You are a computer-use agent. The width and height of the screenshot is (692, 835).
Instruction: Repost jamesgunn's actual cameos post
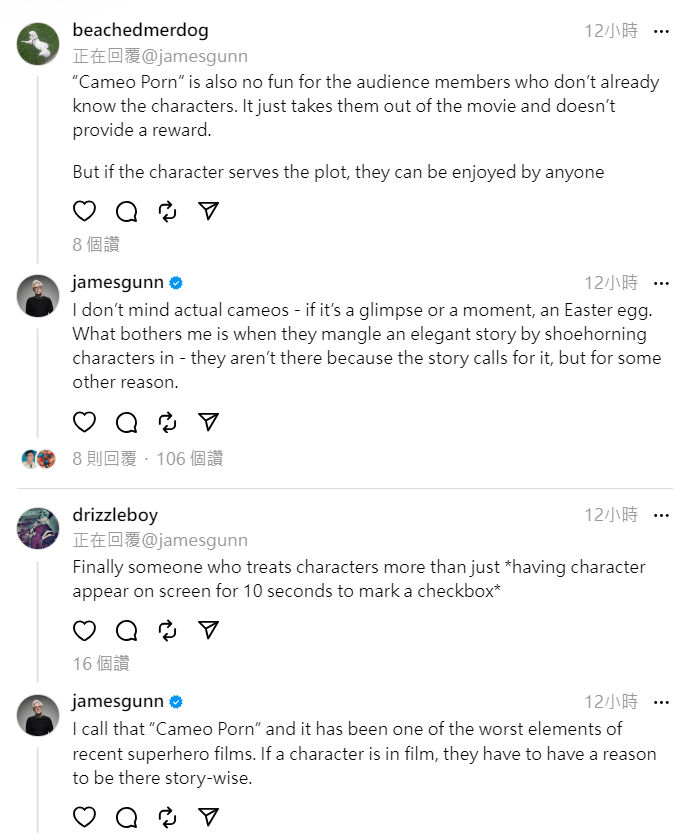167,422
